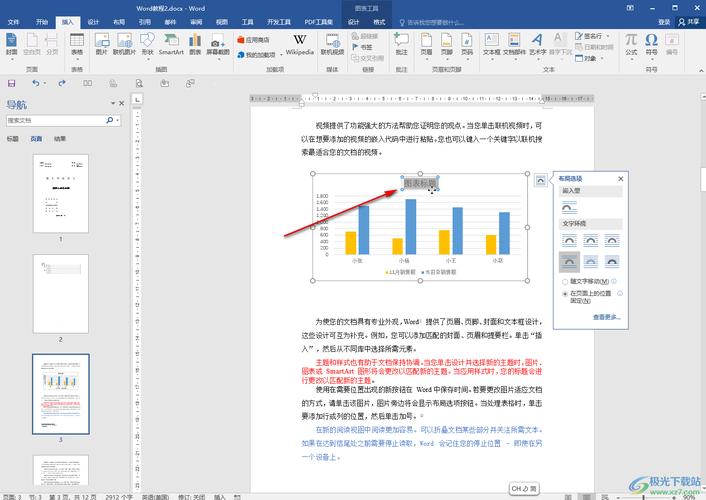
Task: Choose the Tight text wrapping option
Action: point(591,241)
